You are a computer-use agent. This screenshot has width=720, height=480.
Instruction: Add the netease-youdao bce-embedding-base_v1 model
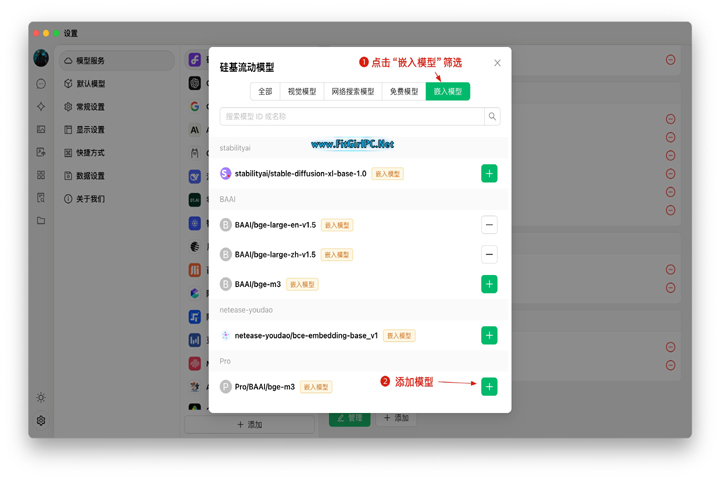(x=489, y=336)
